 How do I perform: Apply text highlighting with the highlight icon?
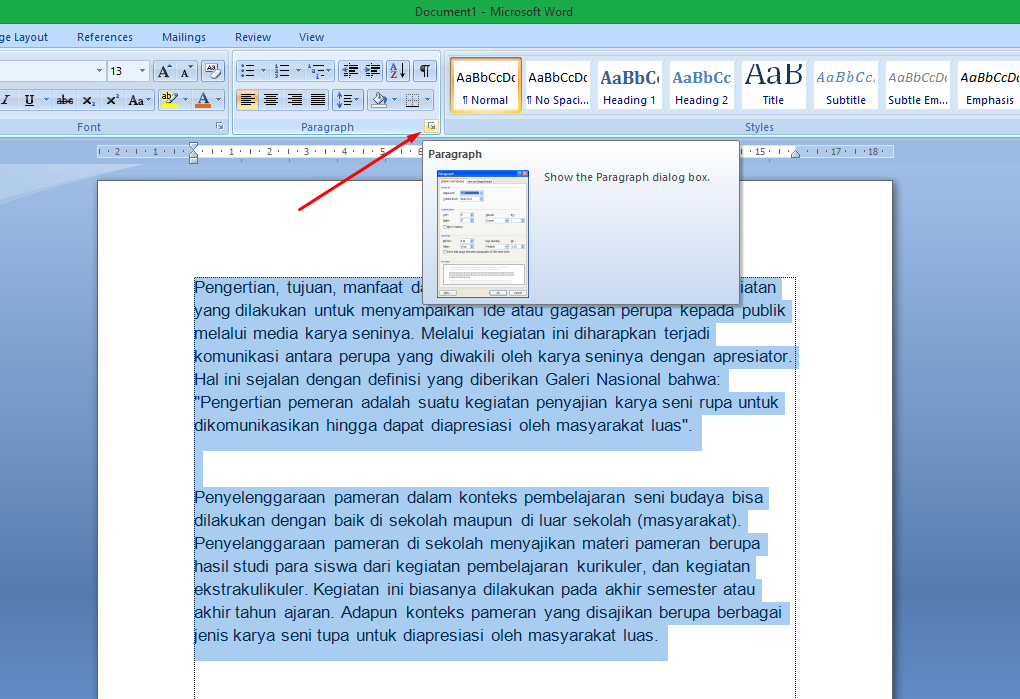point(169,98)
